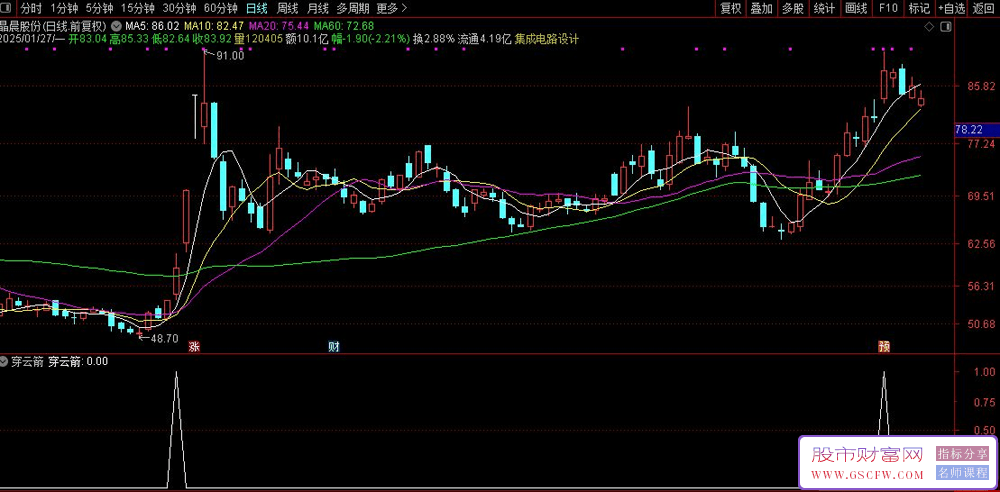Expand the 更多 periods menu

pos(391,8)
